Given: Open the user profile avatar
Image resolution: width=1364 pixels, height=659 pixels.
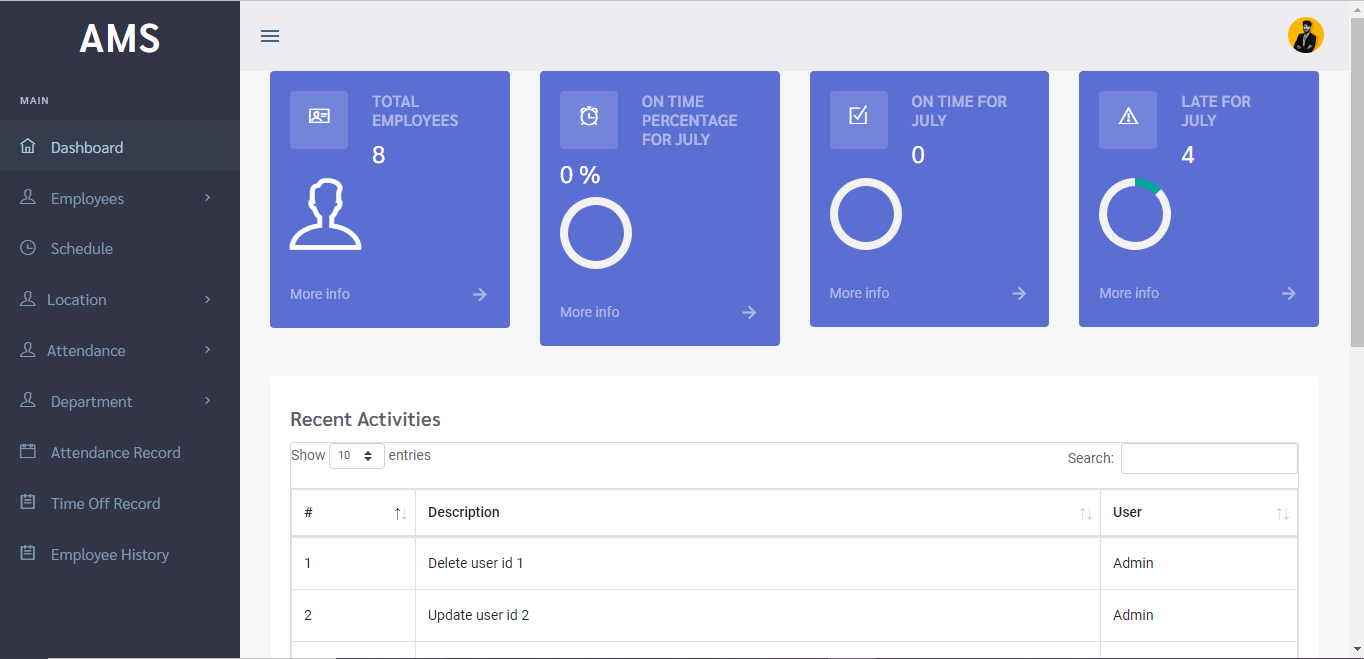Looking at the screenshot, I should point(1305,35).
